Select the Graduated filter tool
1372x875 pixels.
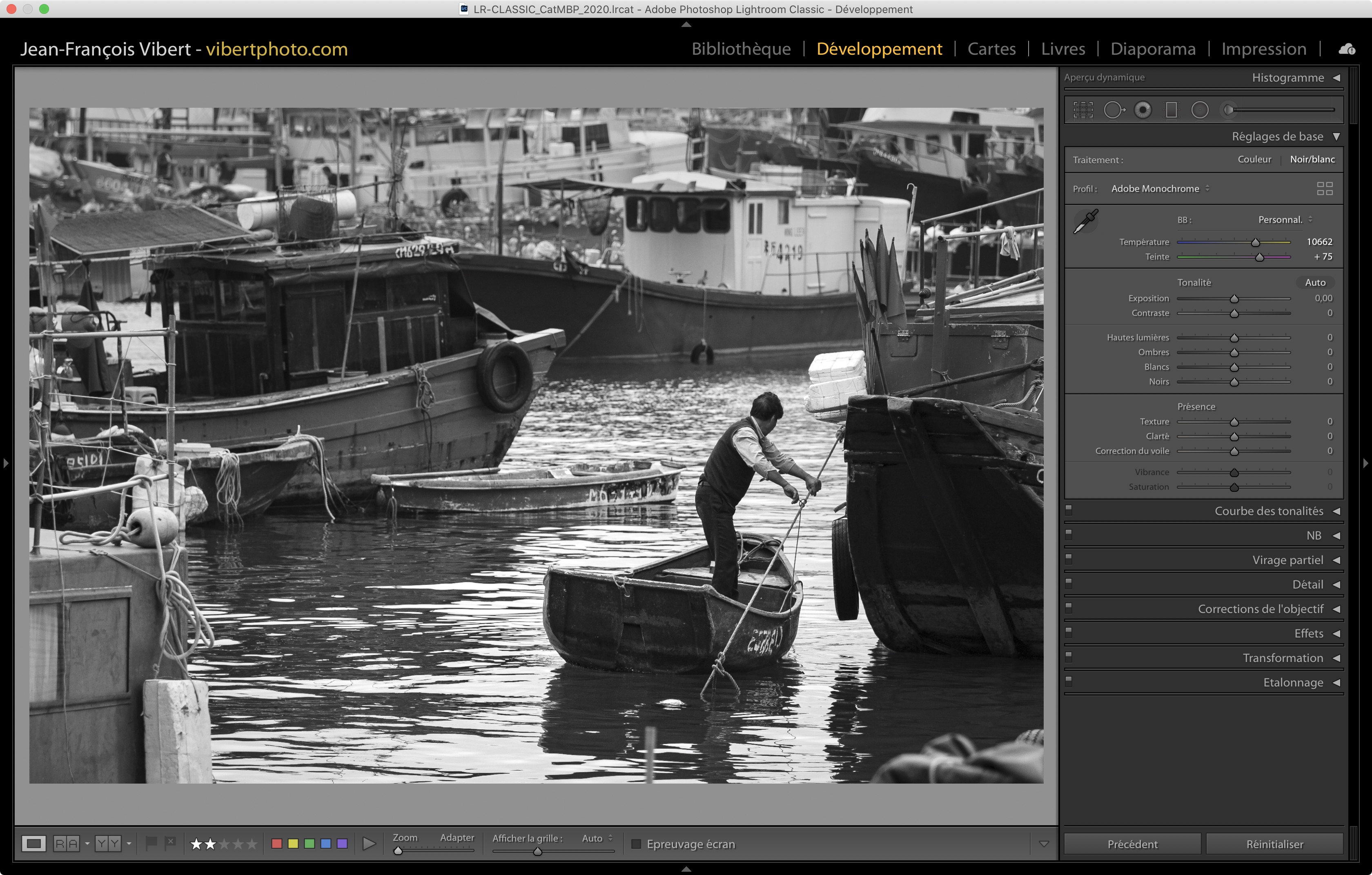(1172, 110)
